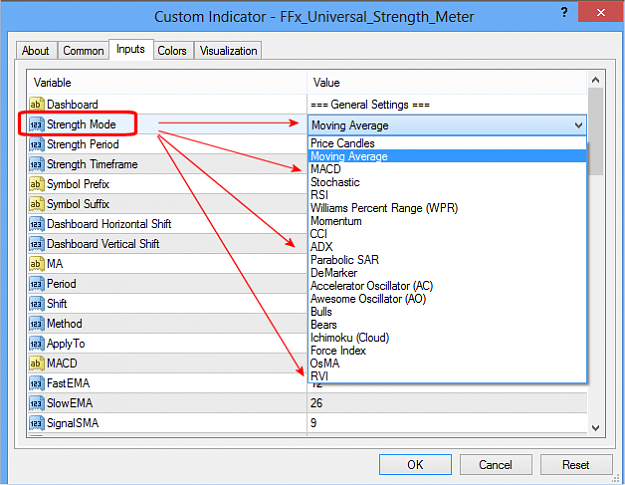Select the Strength Timeframe label
This screenshot has width=625, height=485.
pos(92,164)
